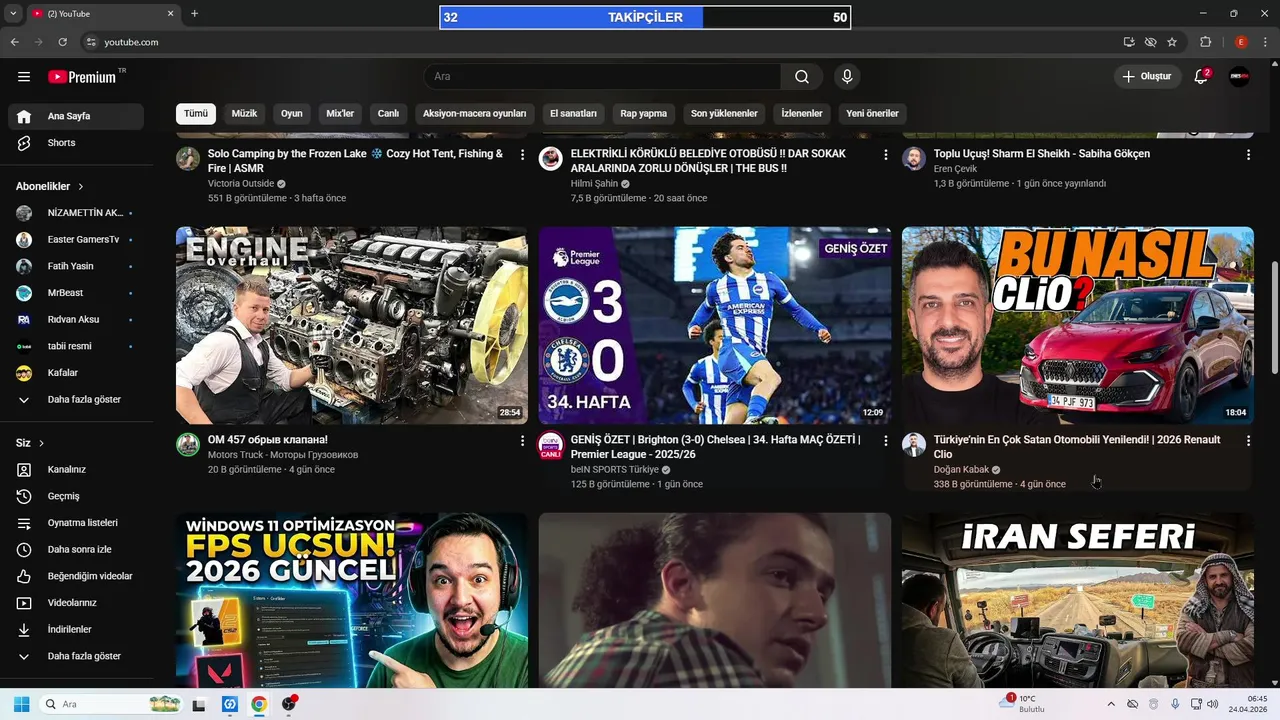Select the İzlenenler chip

pyautogui.click(x=802, y=113)
